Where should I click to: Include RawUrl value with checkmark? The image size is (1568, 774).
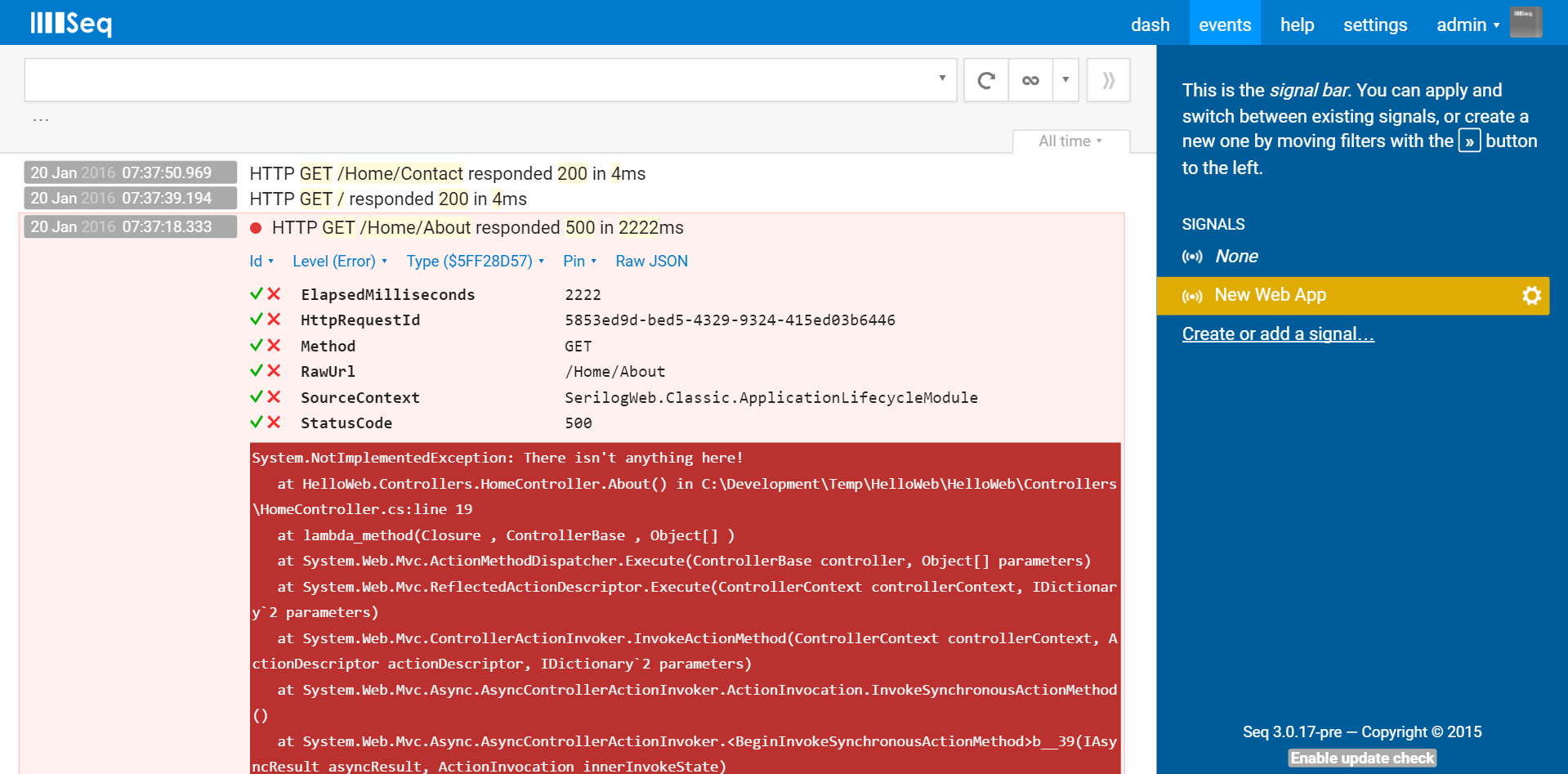pyautogui.click(x=257, y=370)
